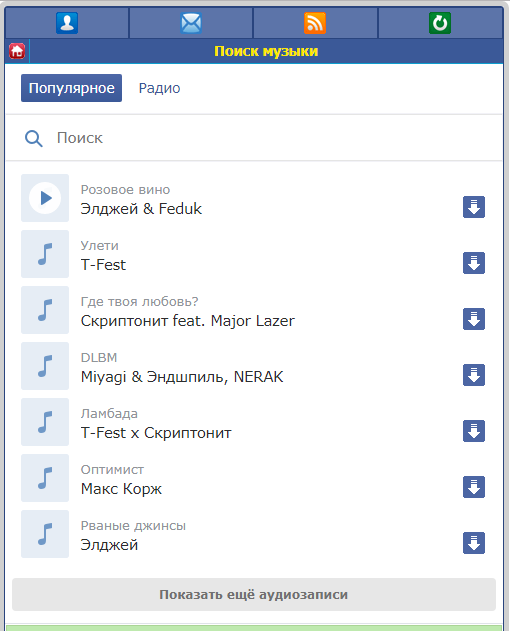Open the orange RSS feed icon

point(315,23)
